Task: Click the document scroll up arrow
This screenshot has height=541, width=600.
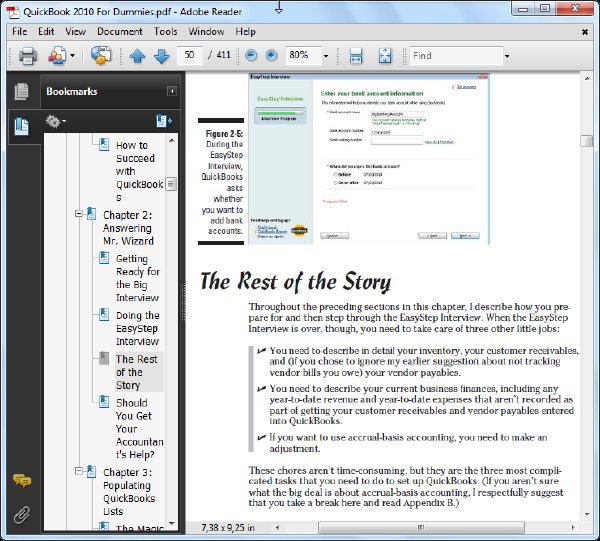Action: (x=587, y=78)
